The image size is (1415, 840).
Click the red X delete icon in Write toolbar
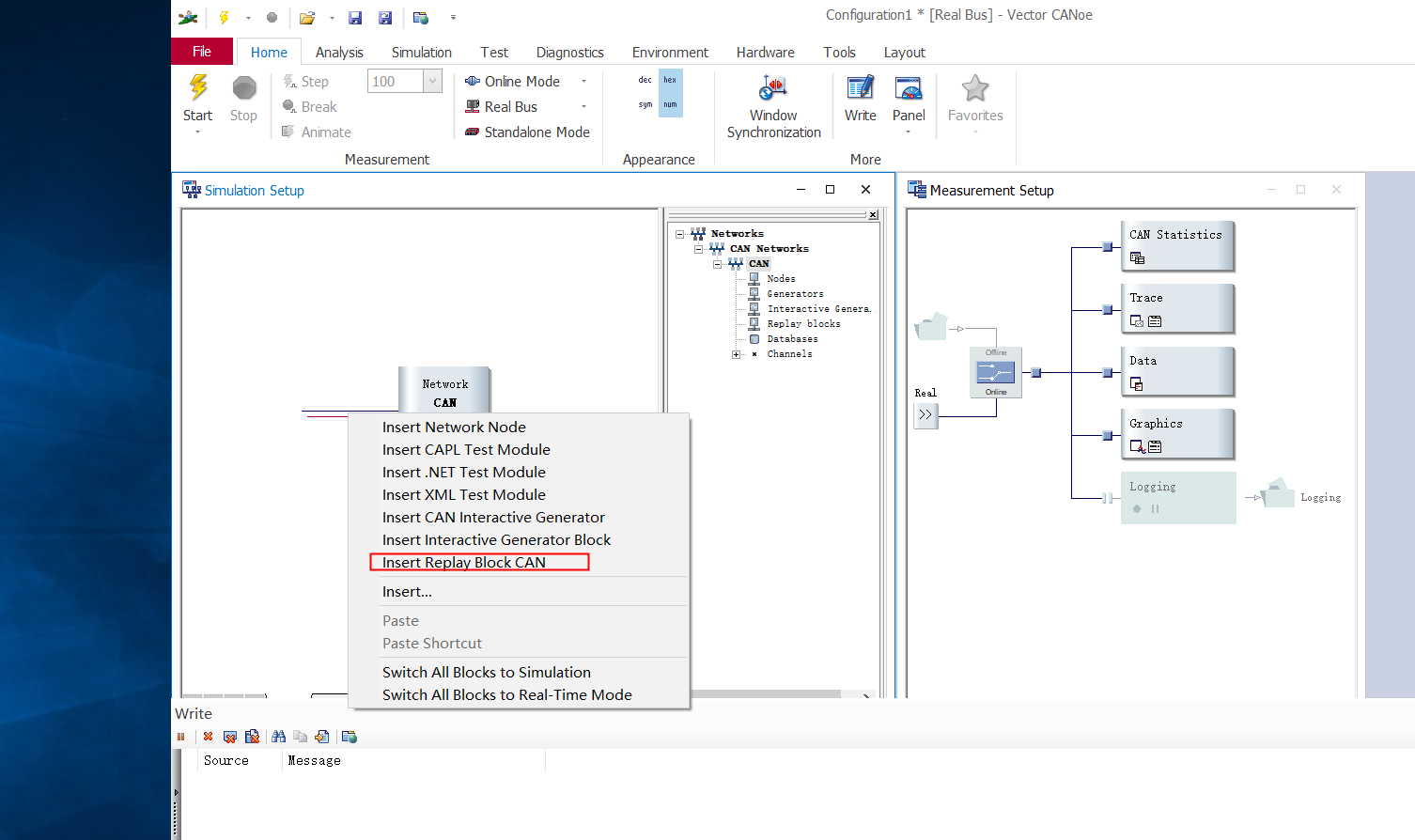tap(208, 737)
